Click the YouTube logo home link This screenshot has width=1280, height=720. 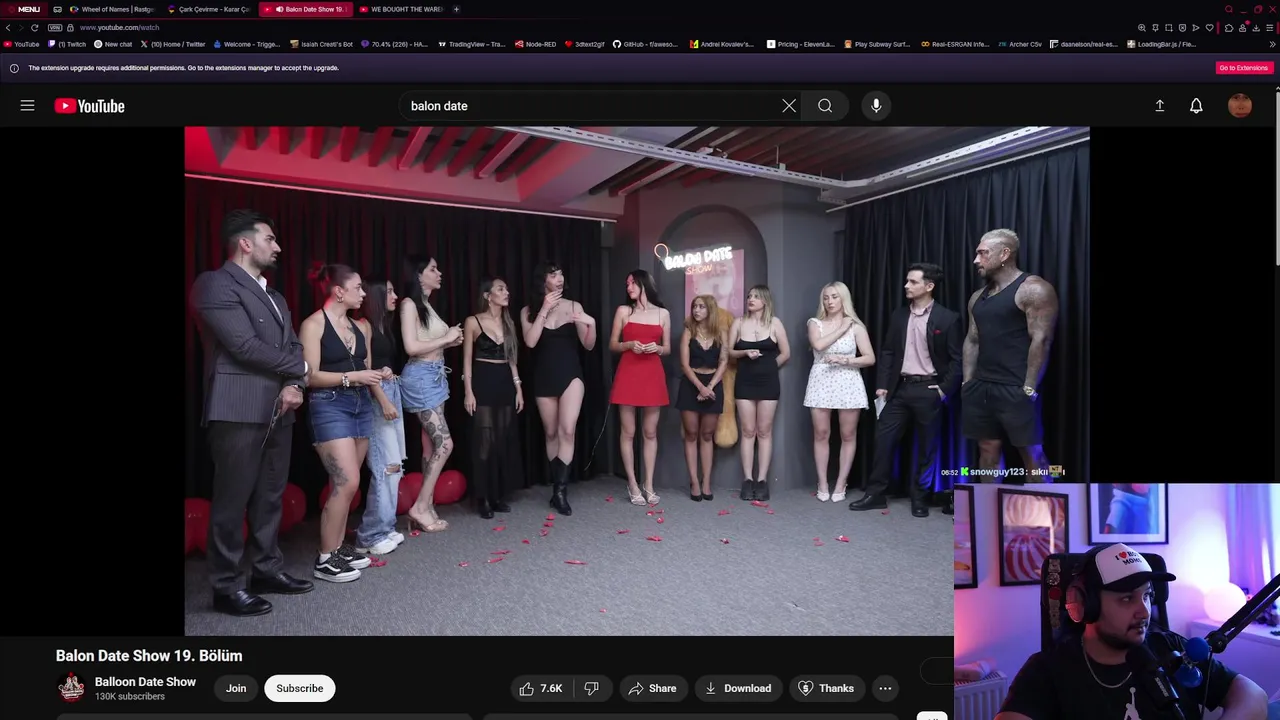click(x=90, y=106)
